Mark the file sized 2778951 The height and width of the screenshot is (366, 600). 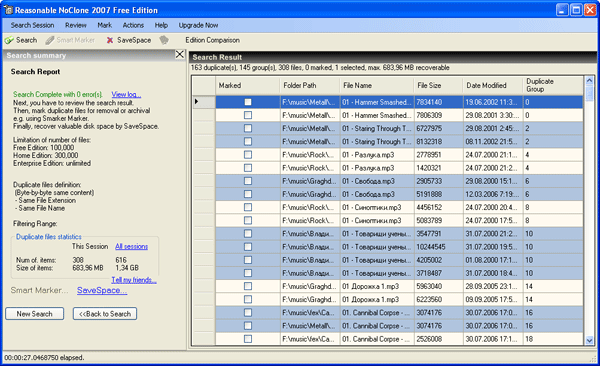[x=248, y=155]
